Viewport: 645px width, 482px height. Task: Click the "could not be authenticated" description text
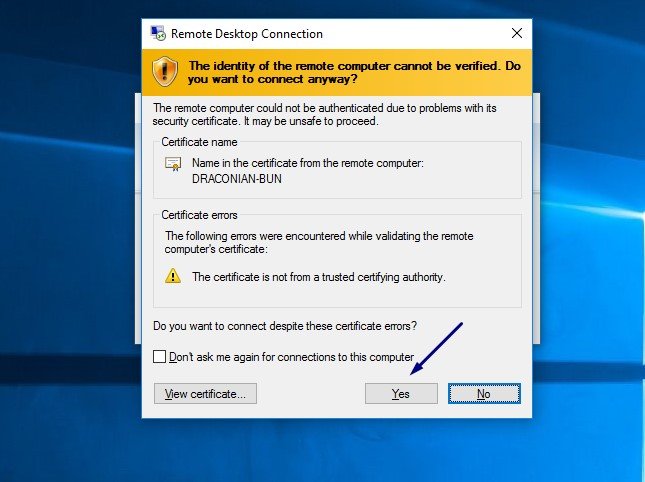(324, 113)
